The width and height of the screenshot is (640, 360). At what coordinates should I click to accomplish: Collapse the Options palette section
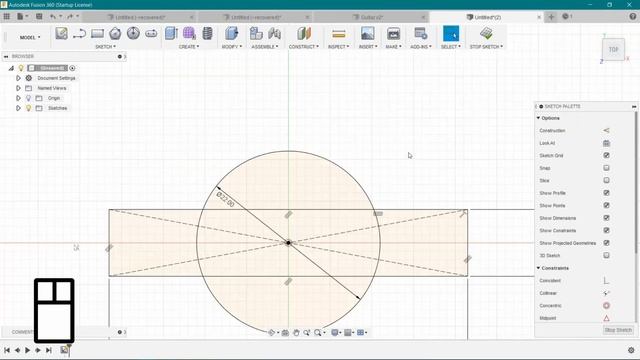click(538, 118)
